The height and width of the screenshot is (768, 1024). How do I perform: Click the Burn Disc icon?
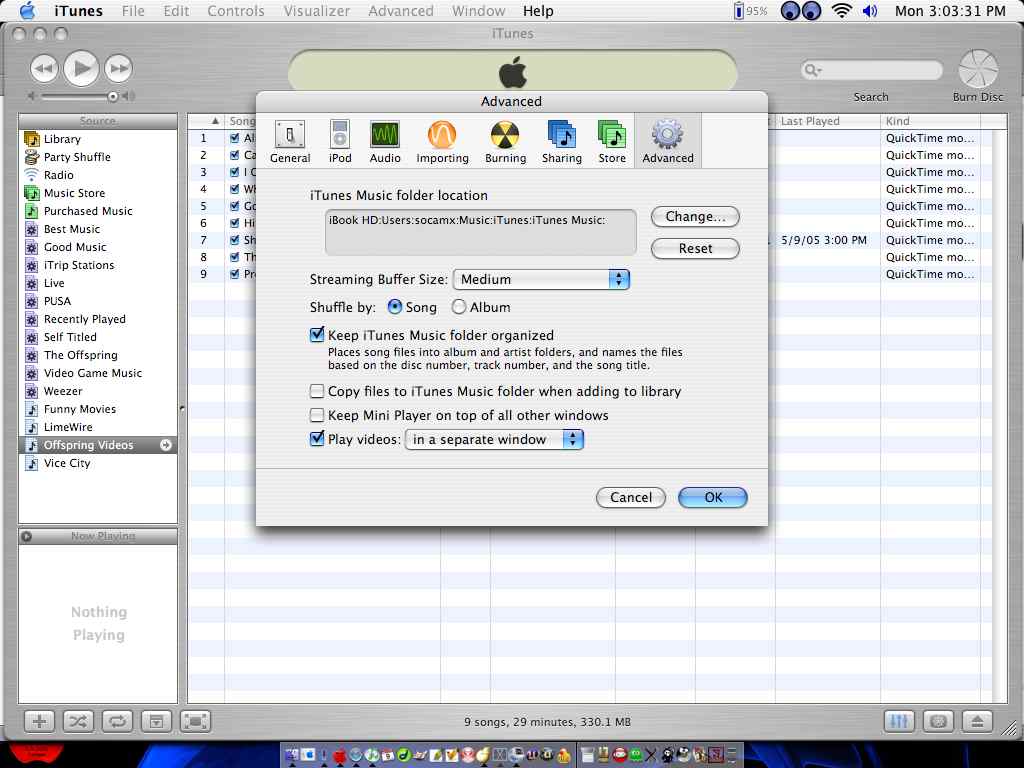tap(978, 69)
